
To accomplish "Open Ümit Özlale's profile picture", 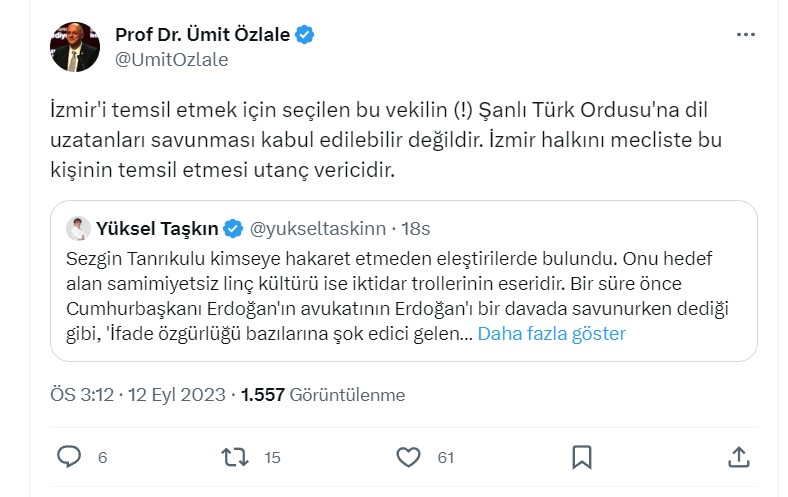I will click(x=75, y=47).
